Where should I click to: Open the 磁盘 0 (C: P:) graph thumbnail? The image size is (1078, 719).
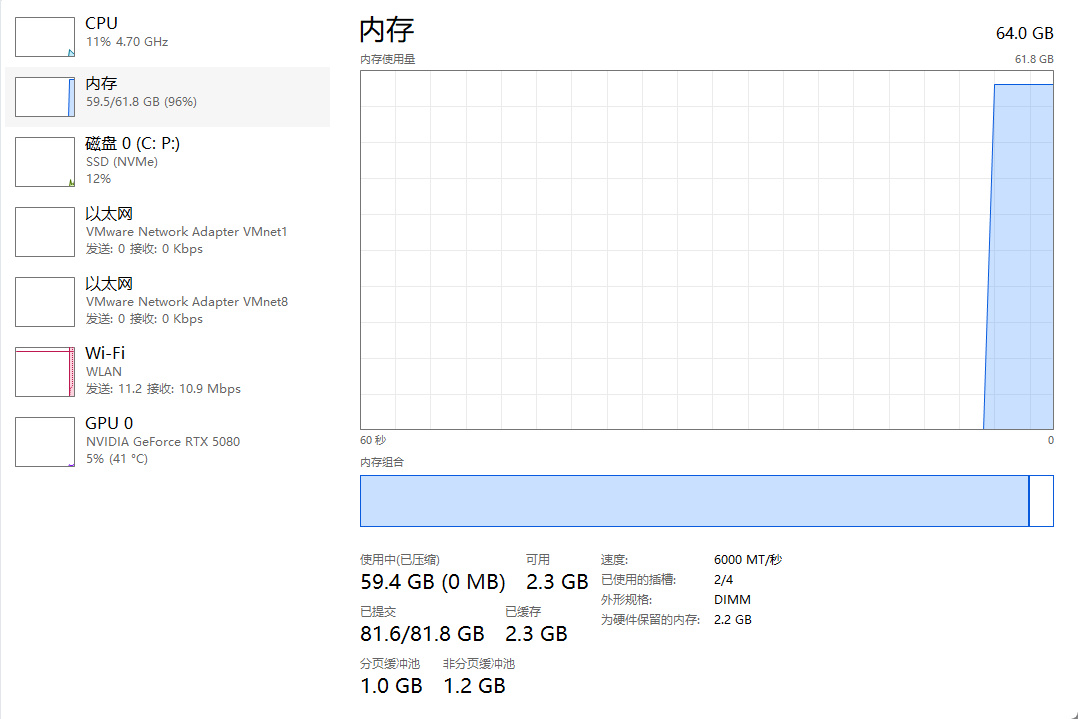pyautogui.click(x=44, y=162)
